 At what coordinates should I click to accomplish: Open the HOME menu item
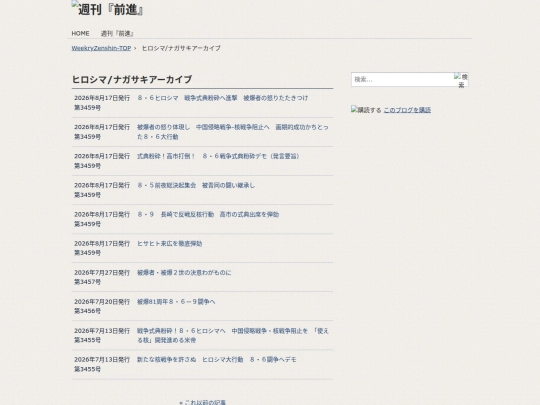(80, 33)
